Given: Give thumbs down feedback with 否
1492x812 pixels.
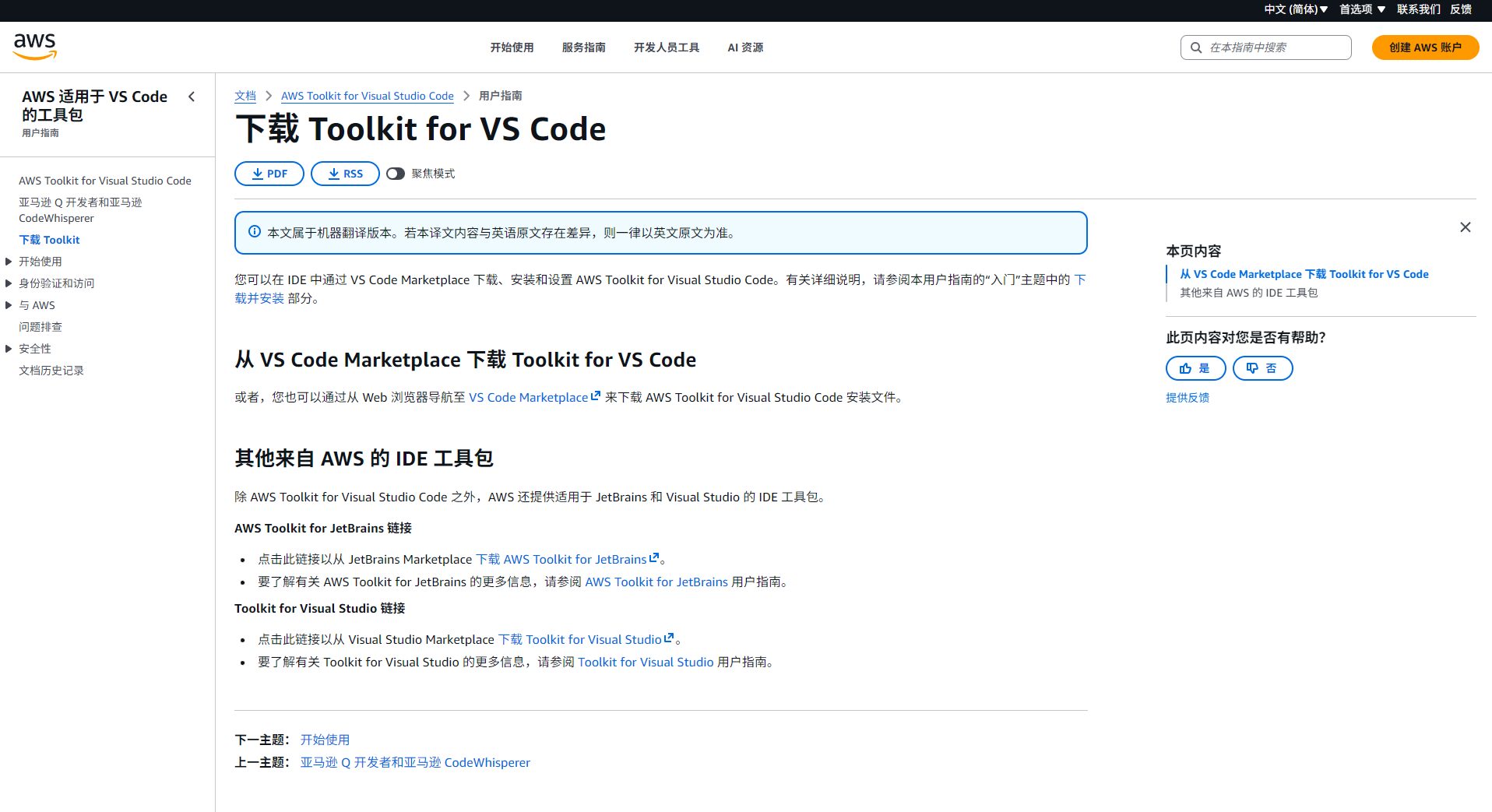Looking at the screenshot, I should click(x=1262, y=368).
